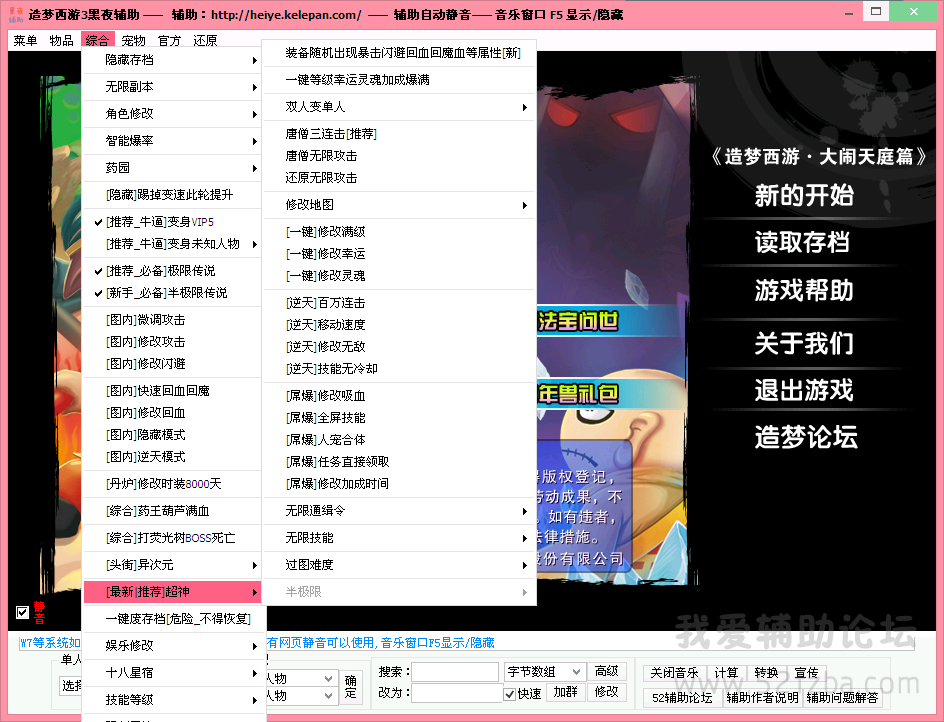The width and height of the screenshot is (944, 722).
Task: Uncheck the 快速 checkbox
Action: 510,694
